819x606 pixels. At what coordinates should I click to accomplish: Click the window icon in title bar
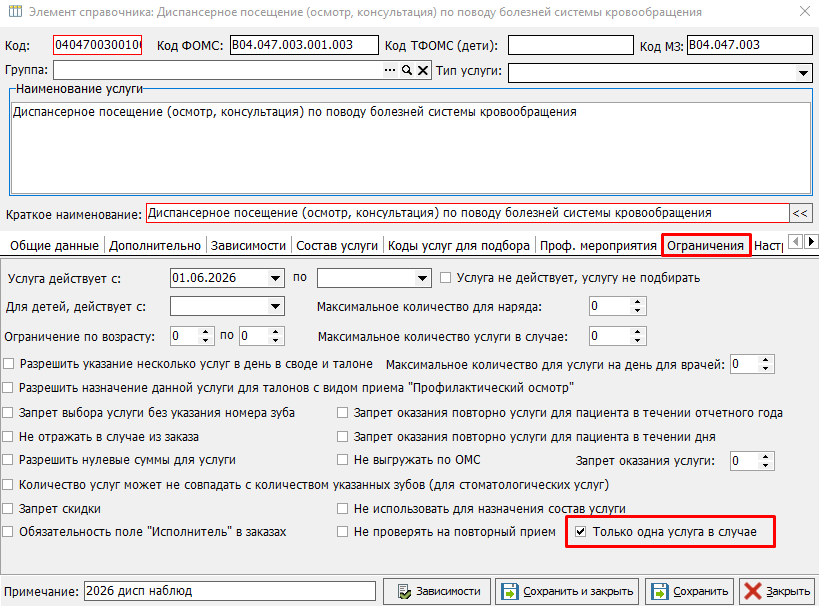pos(16,11)
